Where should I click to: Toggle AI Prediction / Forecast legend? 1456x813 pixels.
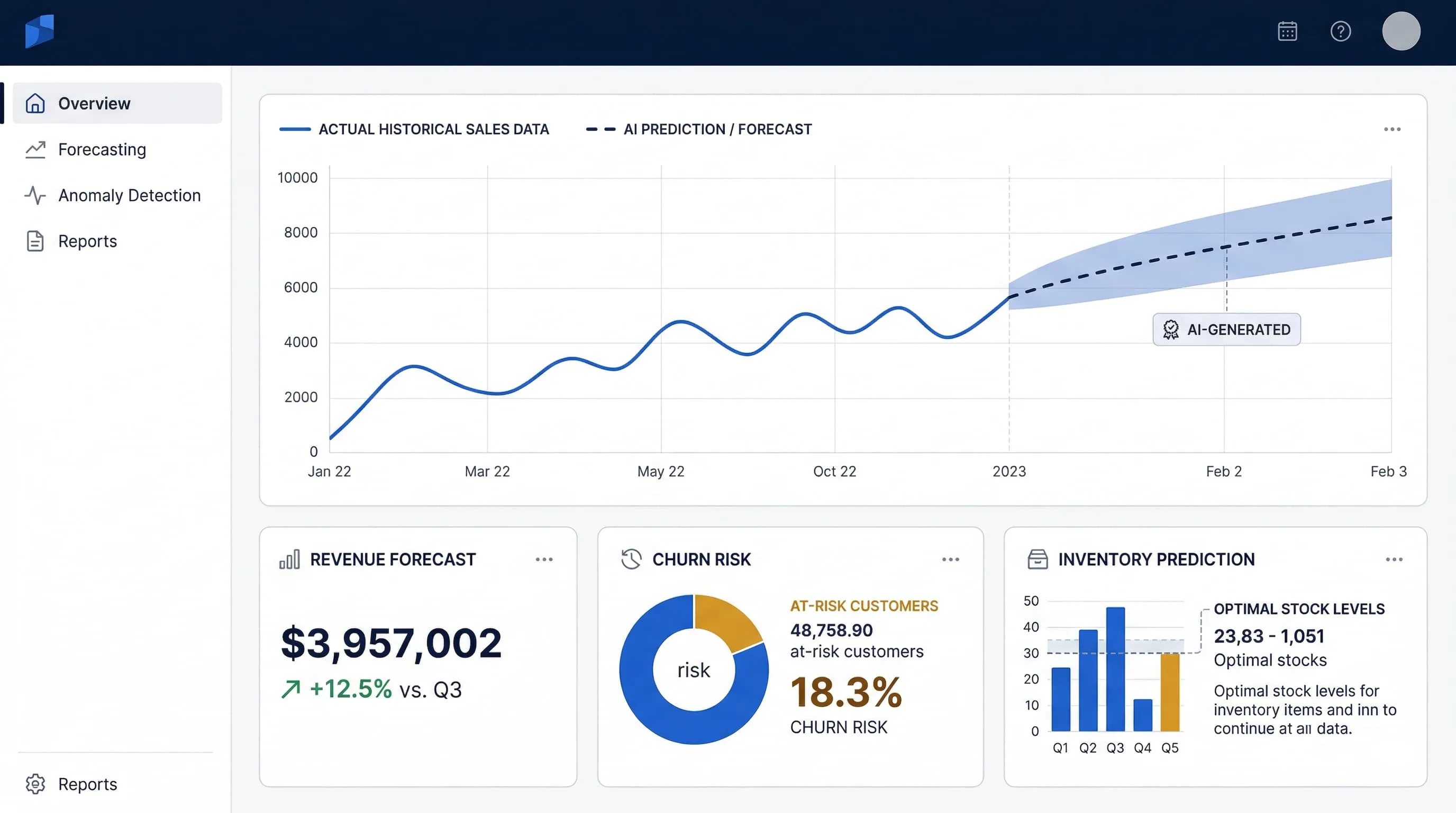(x=698, y=130)
